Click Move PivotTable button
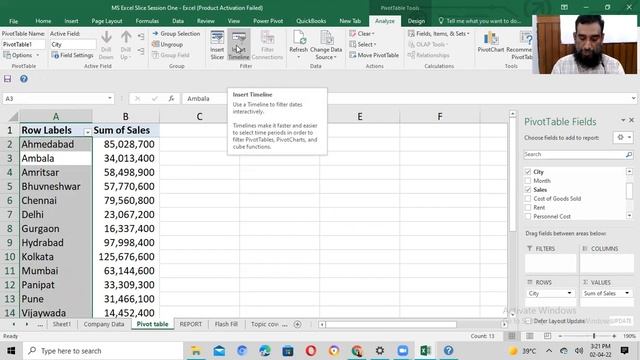This screenshot has width=640, height=360. coord(374,55)
